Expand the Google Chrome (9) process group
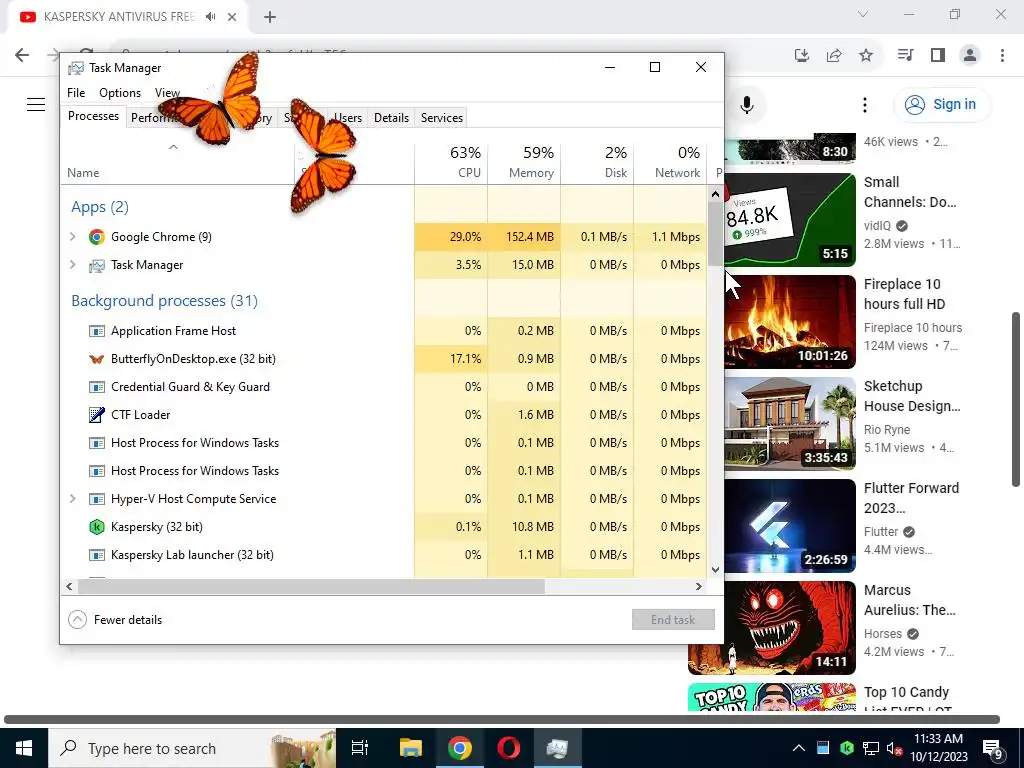Image resolution: width=1024 pixels, height=768 pixels. [73, 237]
